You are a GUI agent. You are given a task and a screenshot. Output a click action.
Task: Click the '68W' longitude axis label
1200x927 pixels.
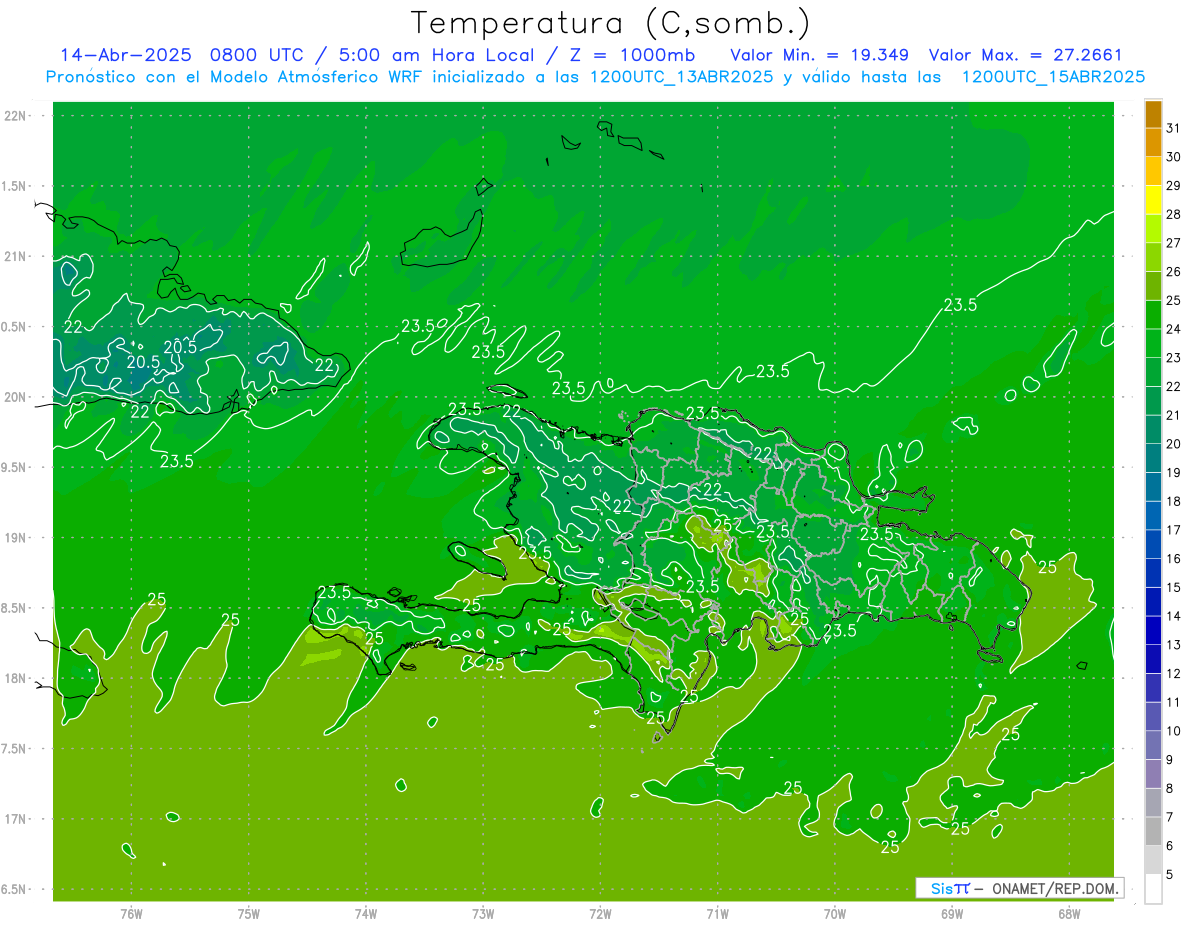[x=1069, y=913]
